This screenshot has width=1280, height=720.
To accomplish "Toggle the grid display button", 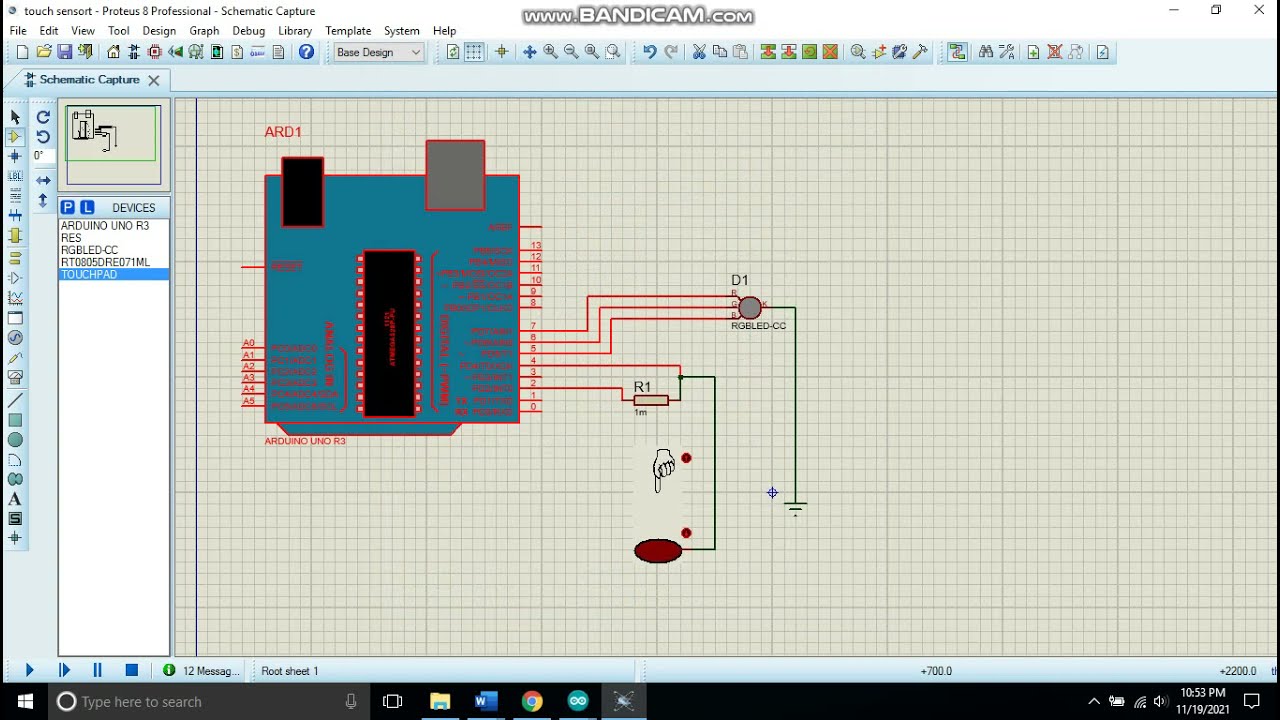I will tap(474, 52).
